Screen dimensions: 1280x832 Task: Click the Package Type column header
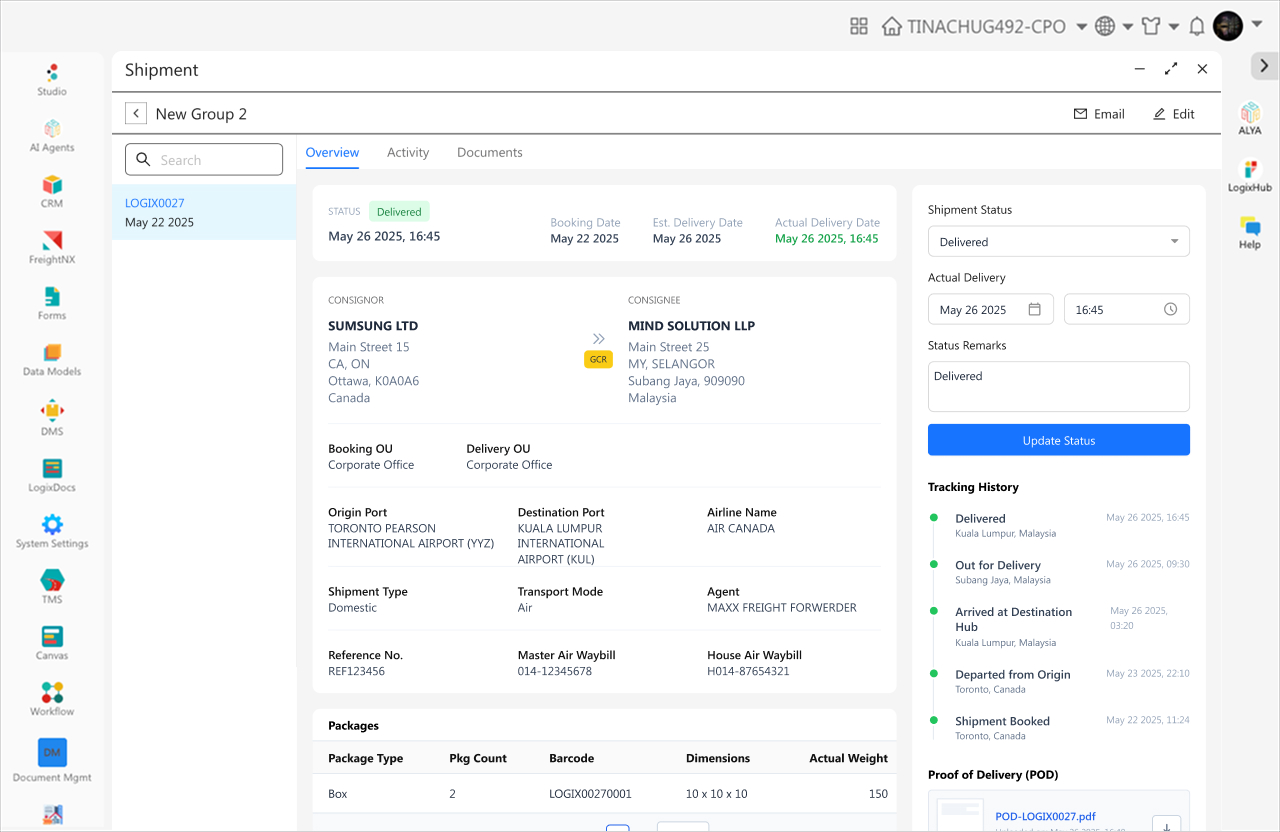click(x=365, y=758)
